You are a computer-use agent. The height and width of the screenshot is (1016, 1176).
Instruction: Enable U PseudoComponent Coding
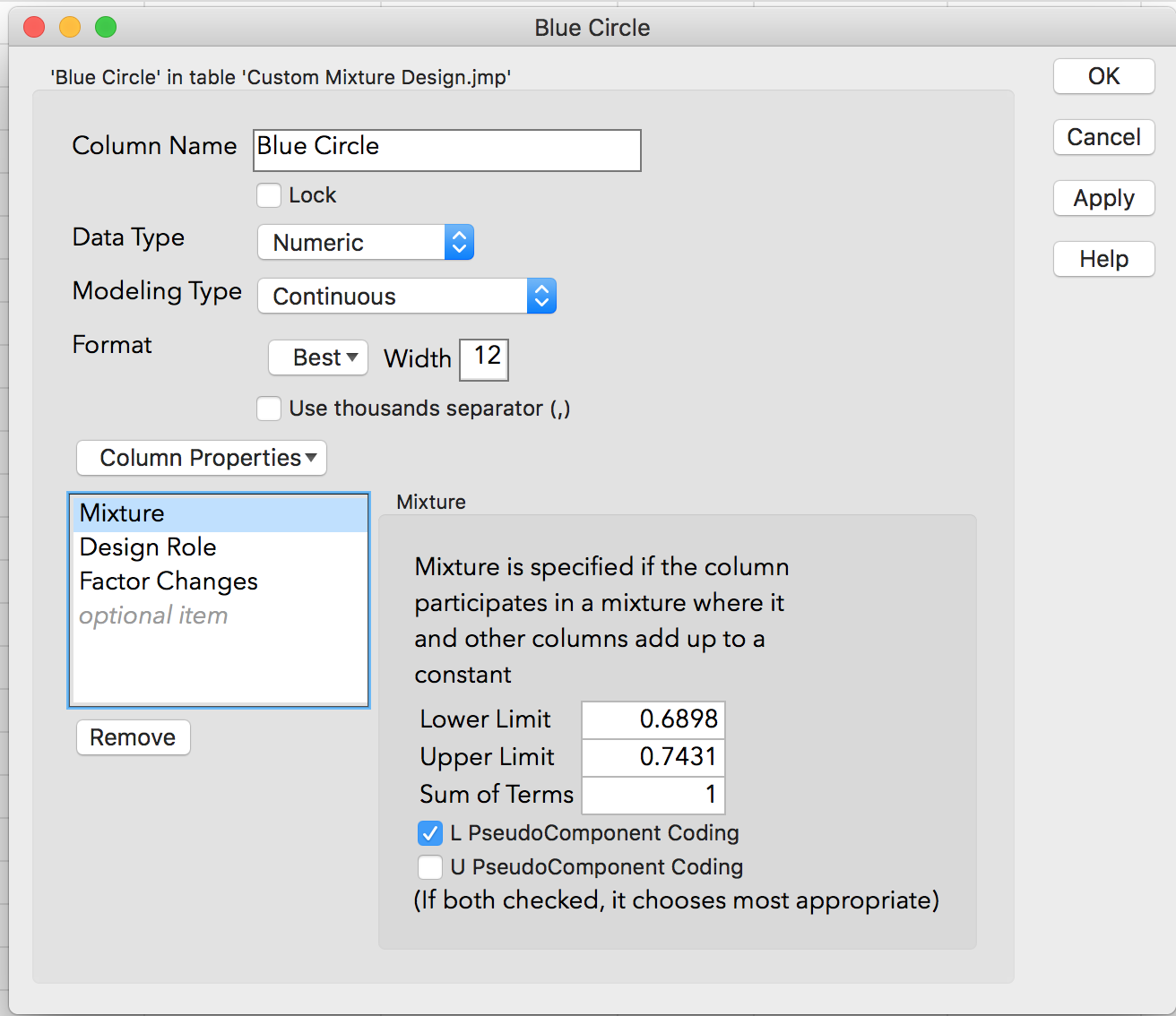tap(430, 866)
